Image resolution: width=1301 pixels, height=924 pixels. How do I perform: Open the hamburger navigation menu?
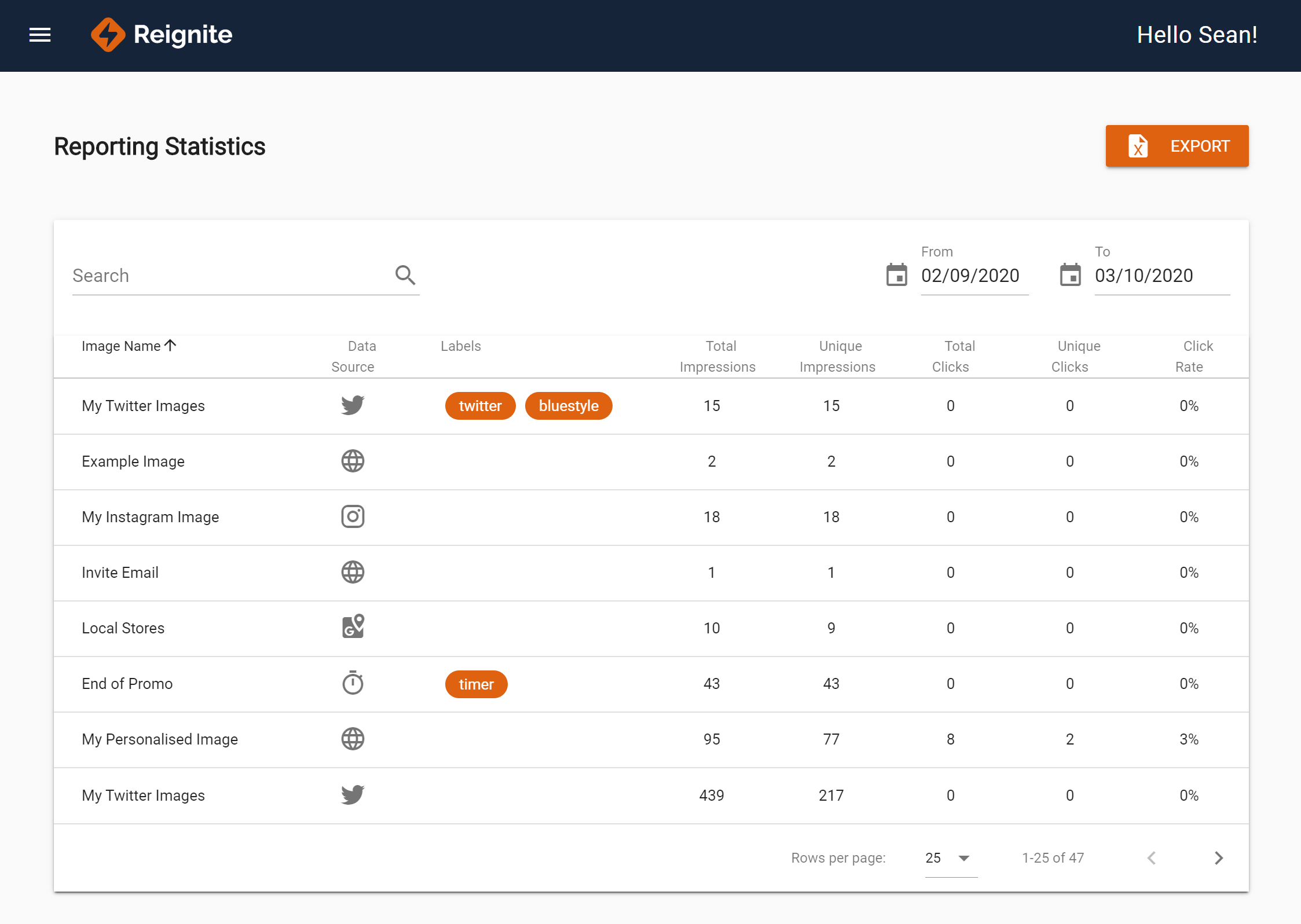tap(40, 35)
